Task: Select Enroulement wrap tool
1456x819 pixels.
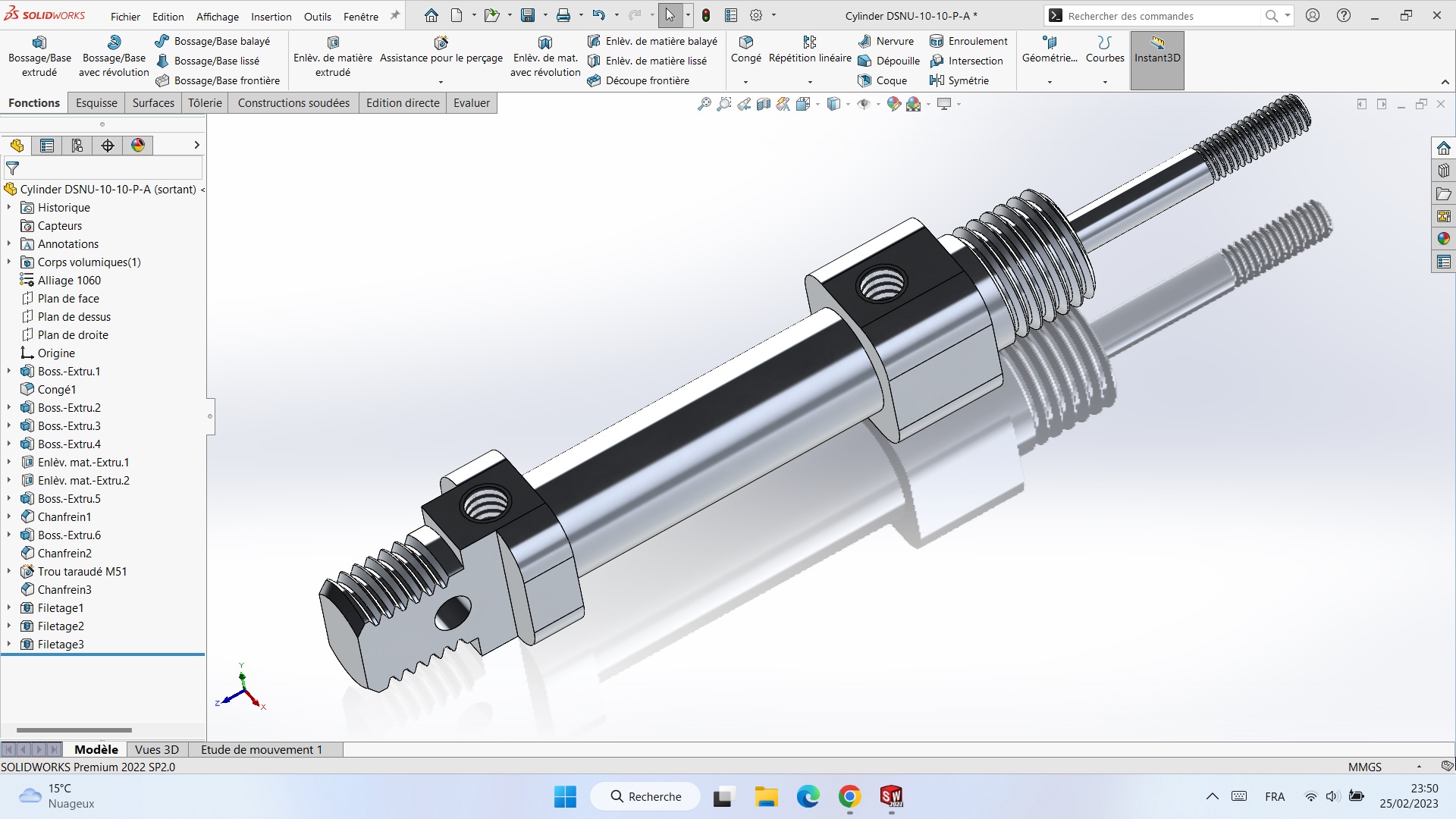Action: 968,41
